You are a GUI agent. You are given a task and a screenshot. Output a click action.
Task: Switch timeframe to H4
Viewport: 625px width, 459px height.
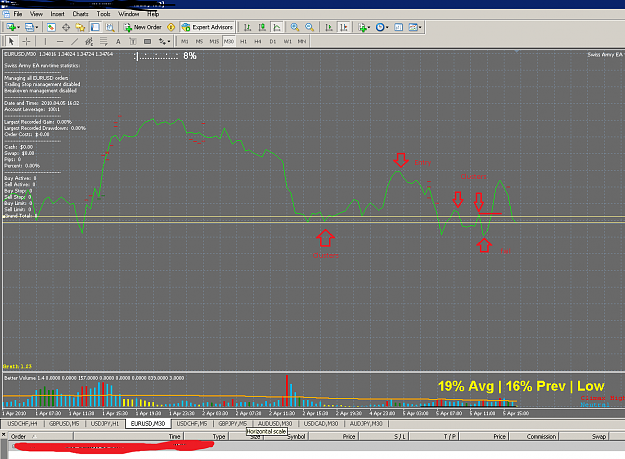tap(258, 41)
